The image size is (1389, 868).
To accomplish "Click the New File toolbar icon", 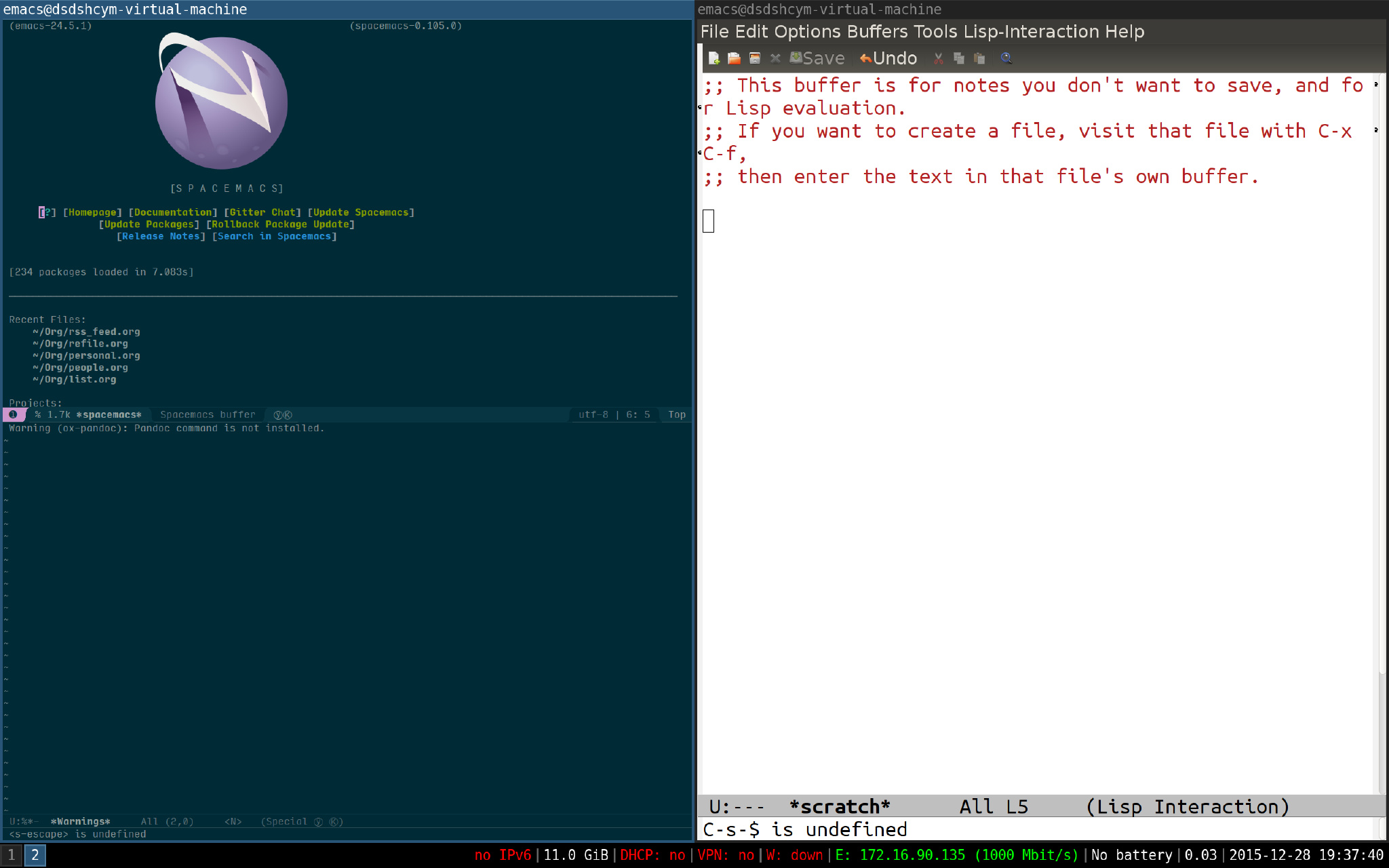I will point(713,58).
